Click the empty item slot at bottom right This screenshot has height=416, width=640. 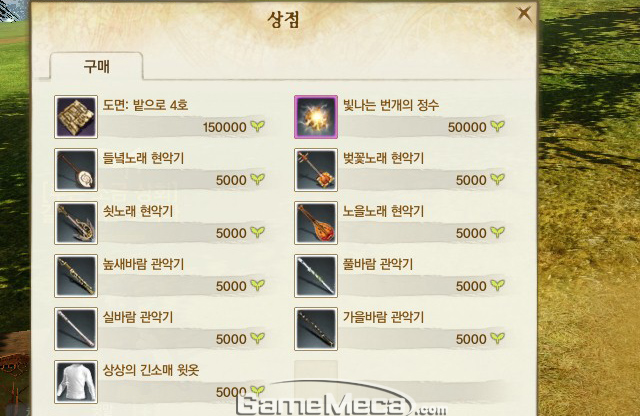(x=316, y=382)
